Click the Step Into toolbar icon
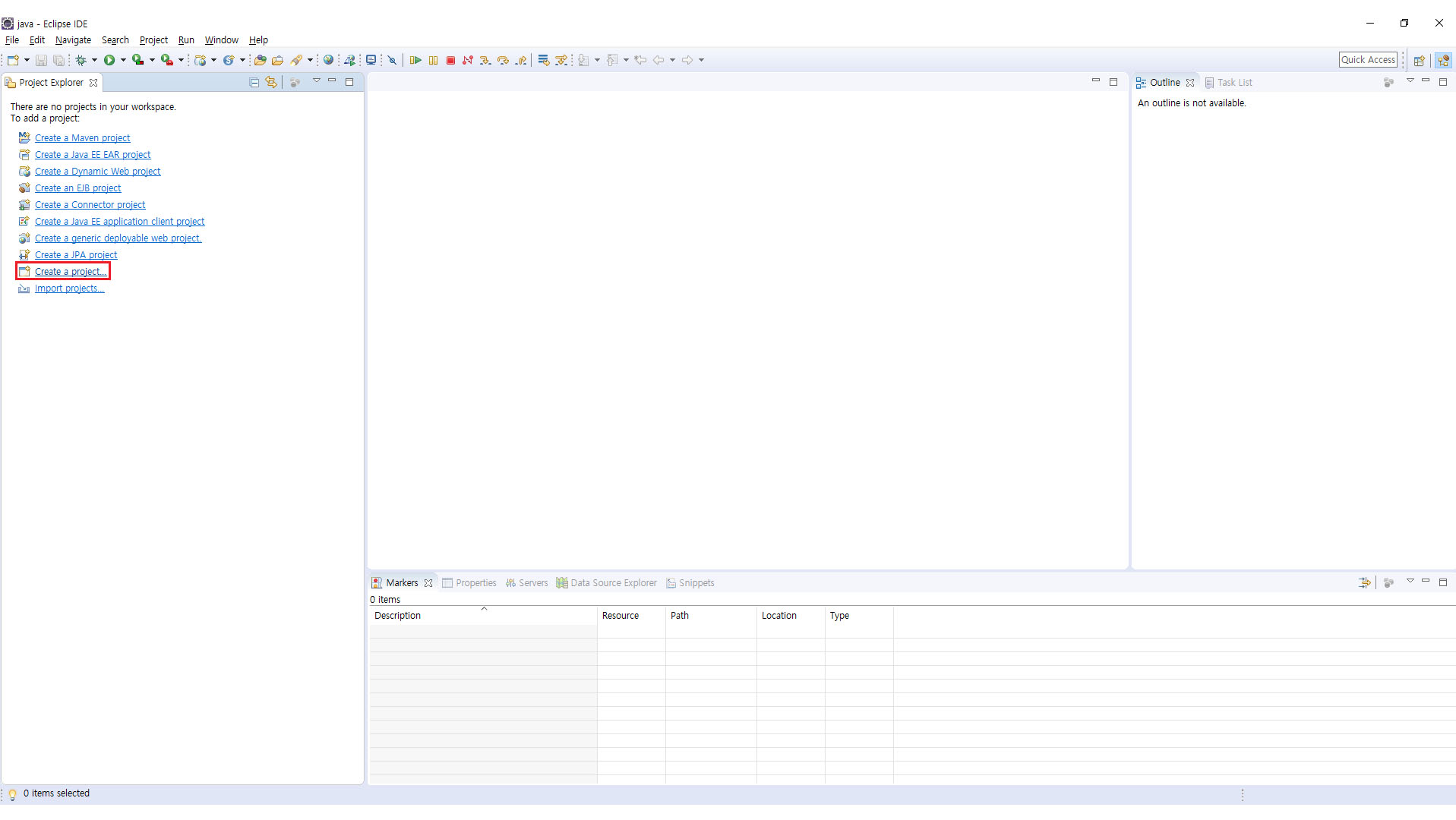 (485, 60)
